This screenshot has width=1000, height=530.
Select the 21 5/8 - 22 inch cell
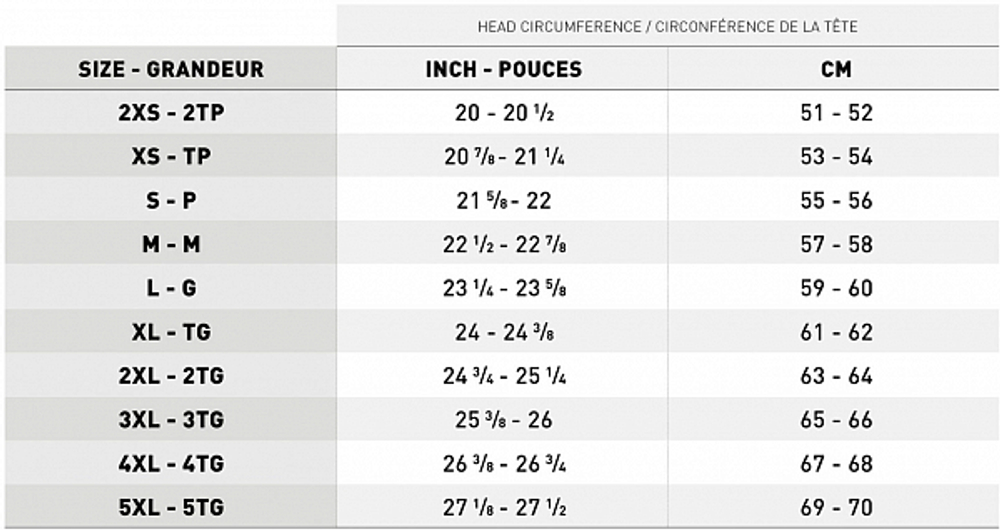503,201
